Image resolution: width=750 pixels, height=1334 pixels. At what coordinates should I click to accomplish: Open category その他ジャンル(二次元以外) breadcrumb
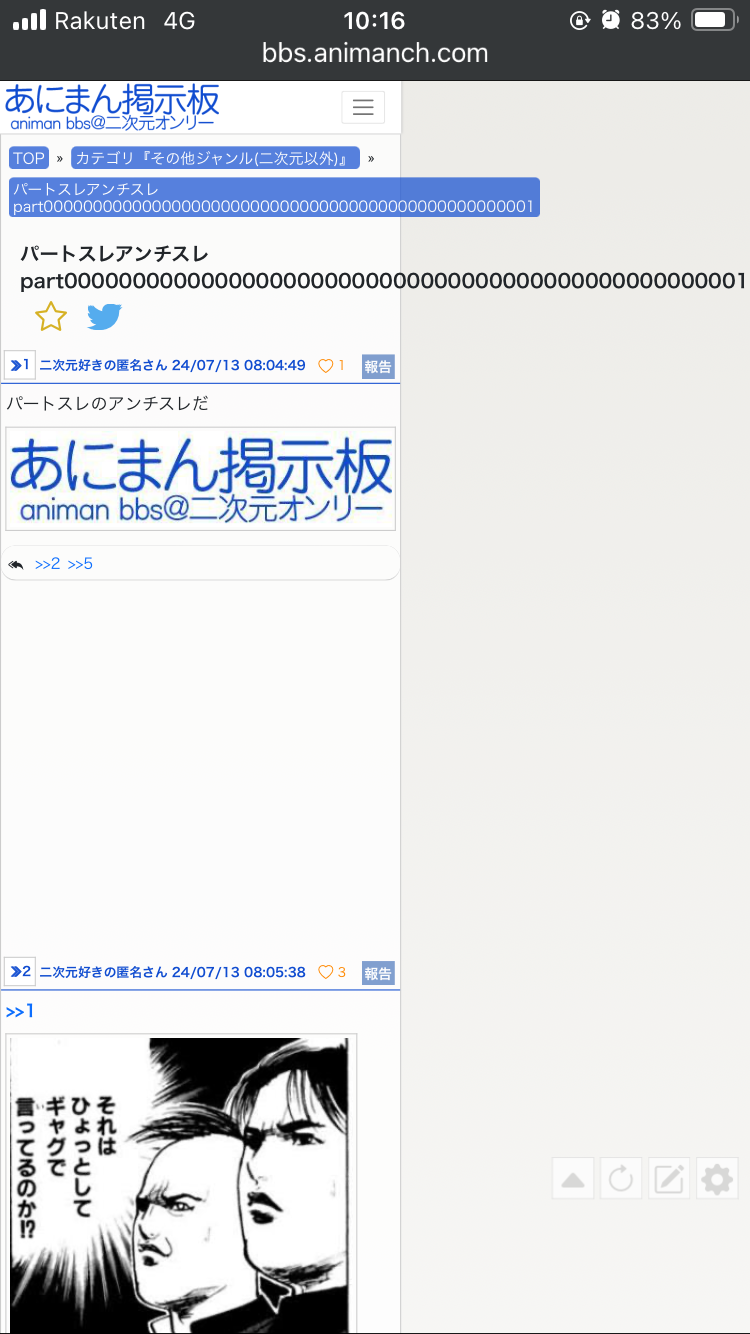(x=216, y=158)
